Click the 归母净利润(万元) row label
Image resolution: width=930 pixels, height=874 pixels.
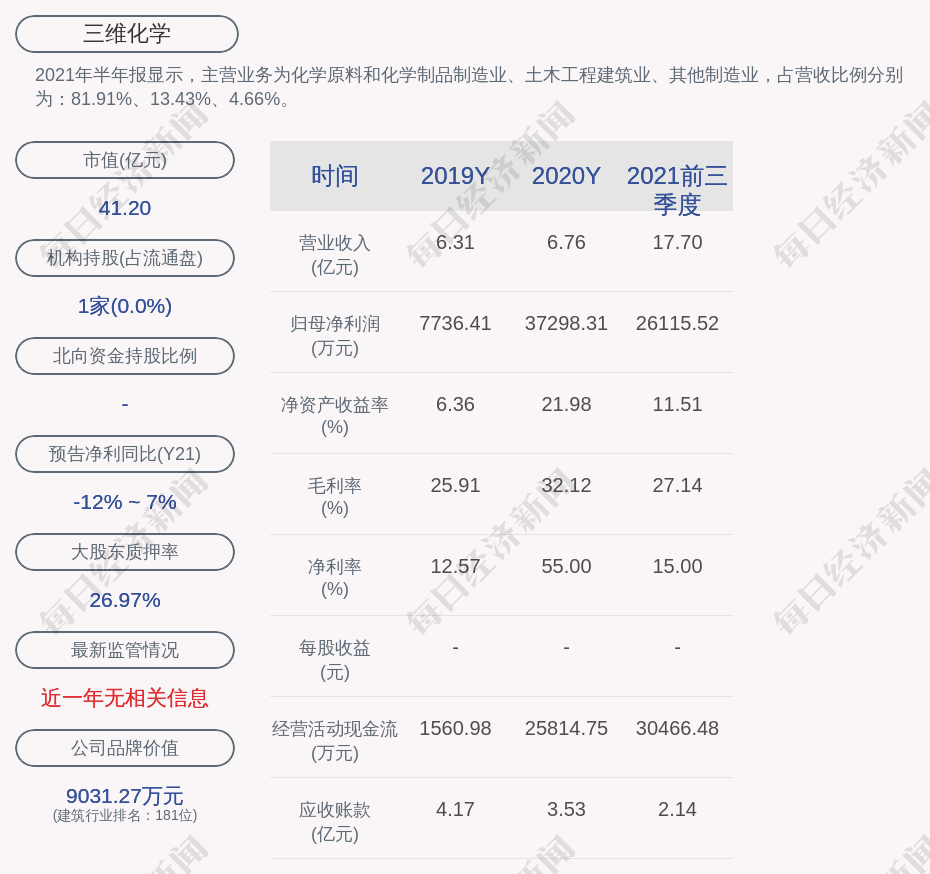(x=335, y=336)
